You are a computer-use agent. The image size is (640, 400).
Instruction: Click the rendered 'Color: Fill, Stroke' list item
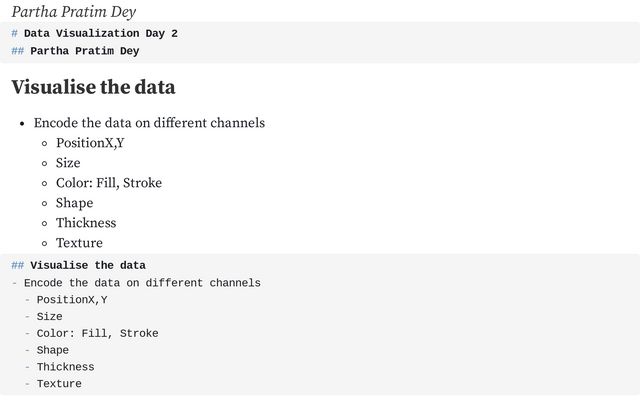click(x=109, y=183)
